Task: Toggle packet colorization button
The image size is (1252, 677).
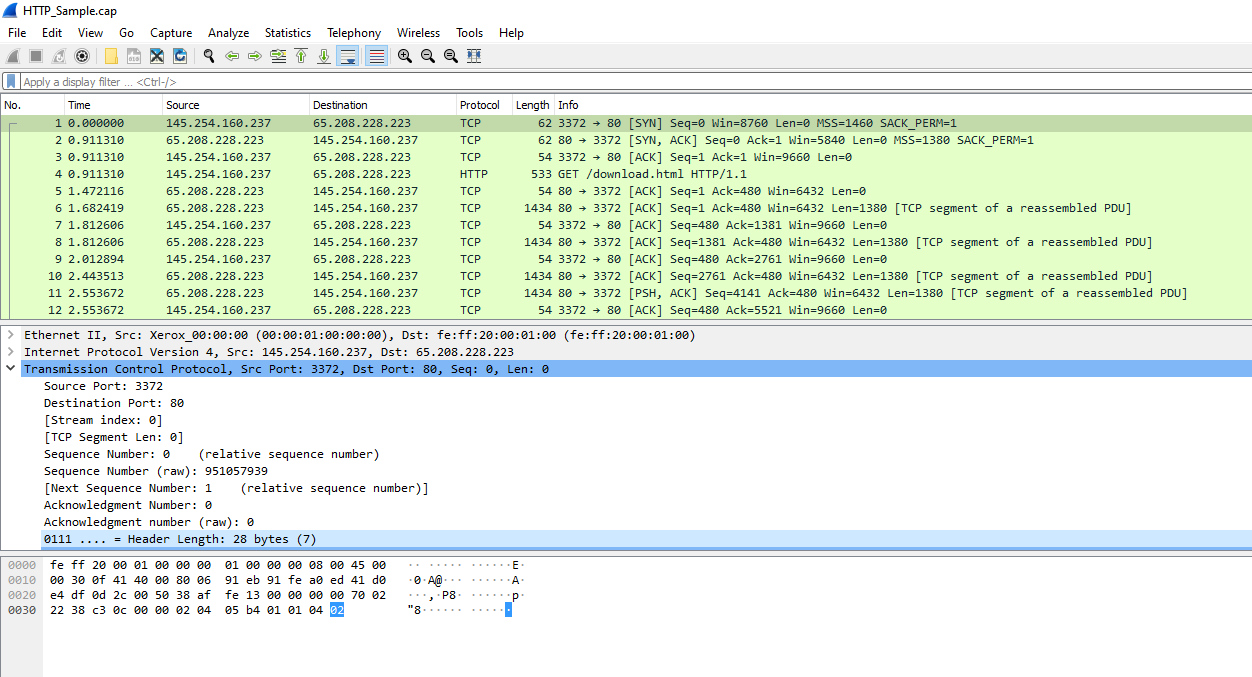Action: 376,56
